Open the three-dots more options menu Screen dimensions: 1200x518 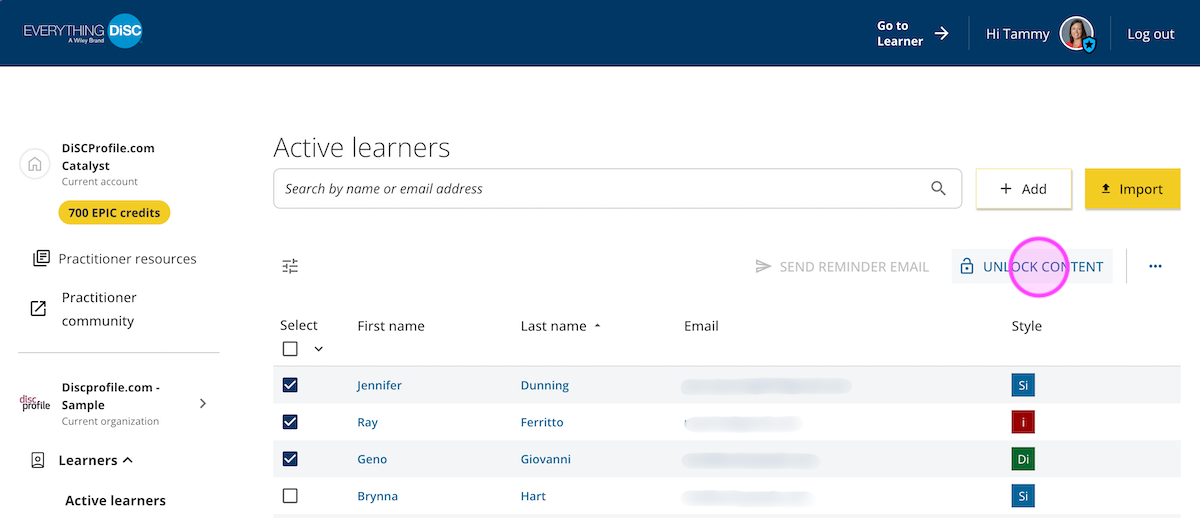1155,266
